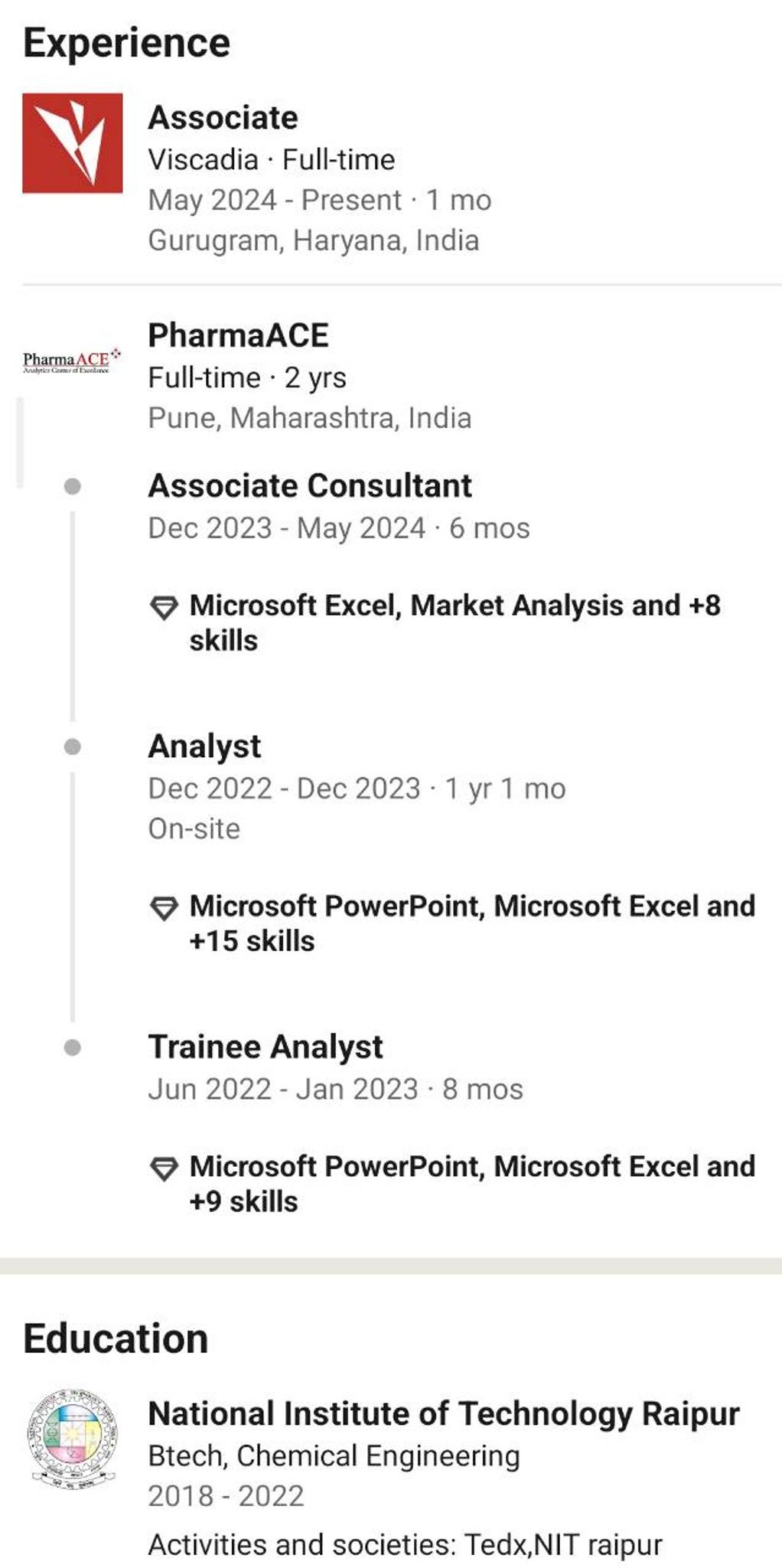
Task: Open the PharmaACE company name link
Action: pyautogui.click(x=238, y=335)
